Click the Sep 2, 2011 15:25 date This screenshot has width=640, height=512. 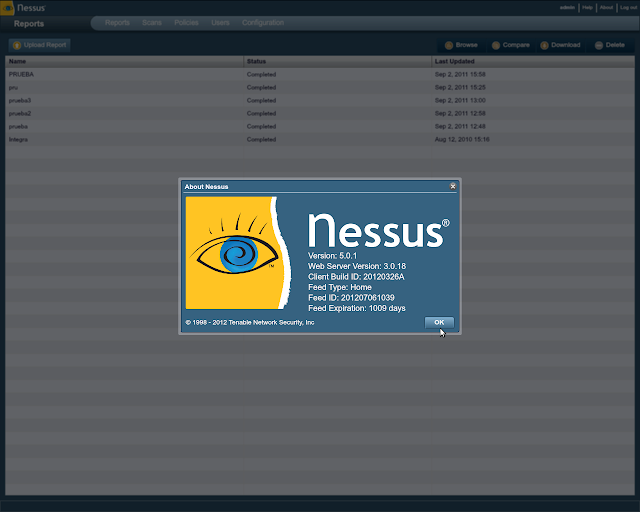tap(460, 87)
